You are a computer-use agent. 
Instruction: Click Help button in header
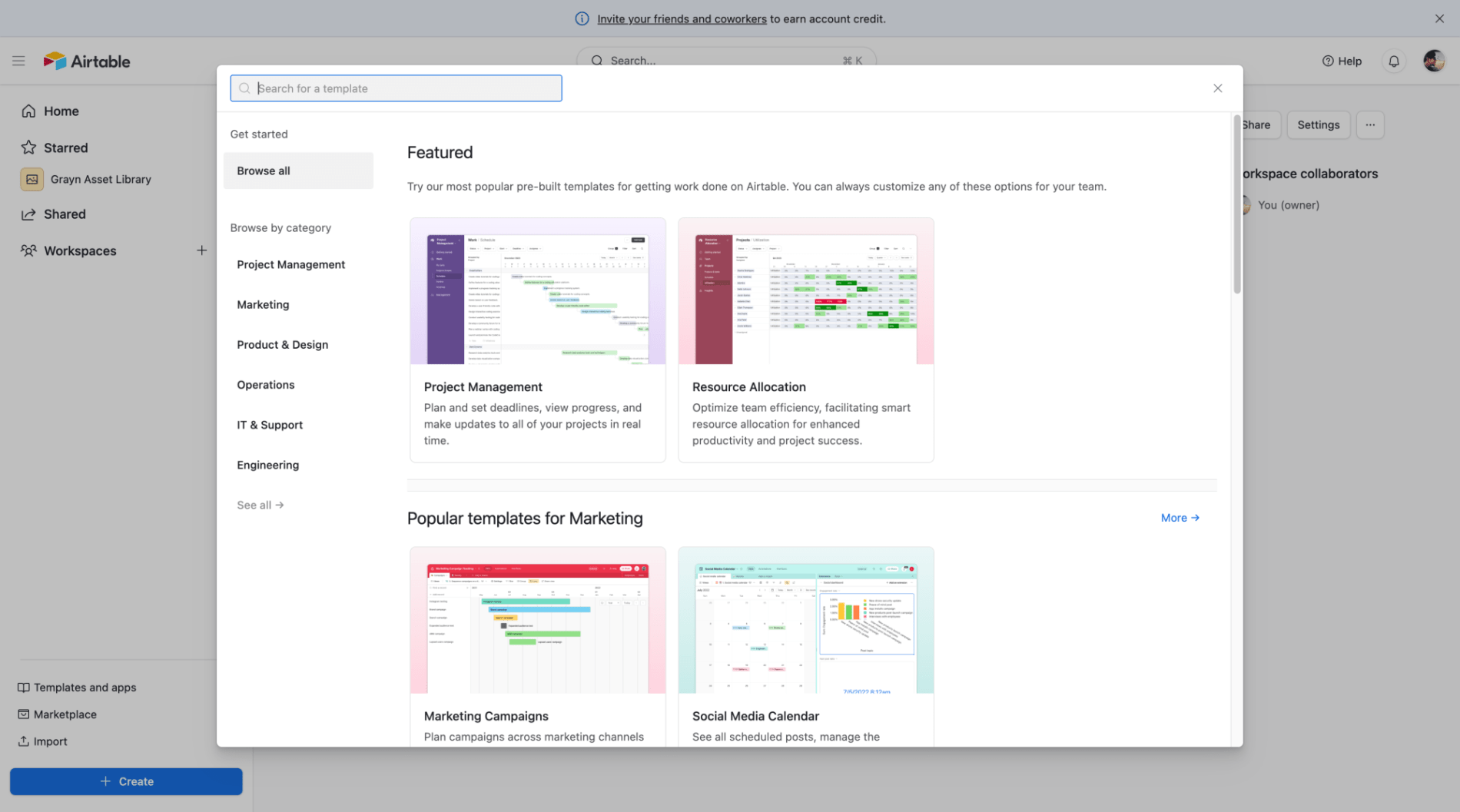coord(1342,61)
